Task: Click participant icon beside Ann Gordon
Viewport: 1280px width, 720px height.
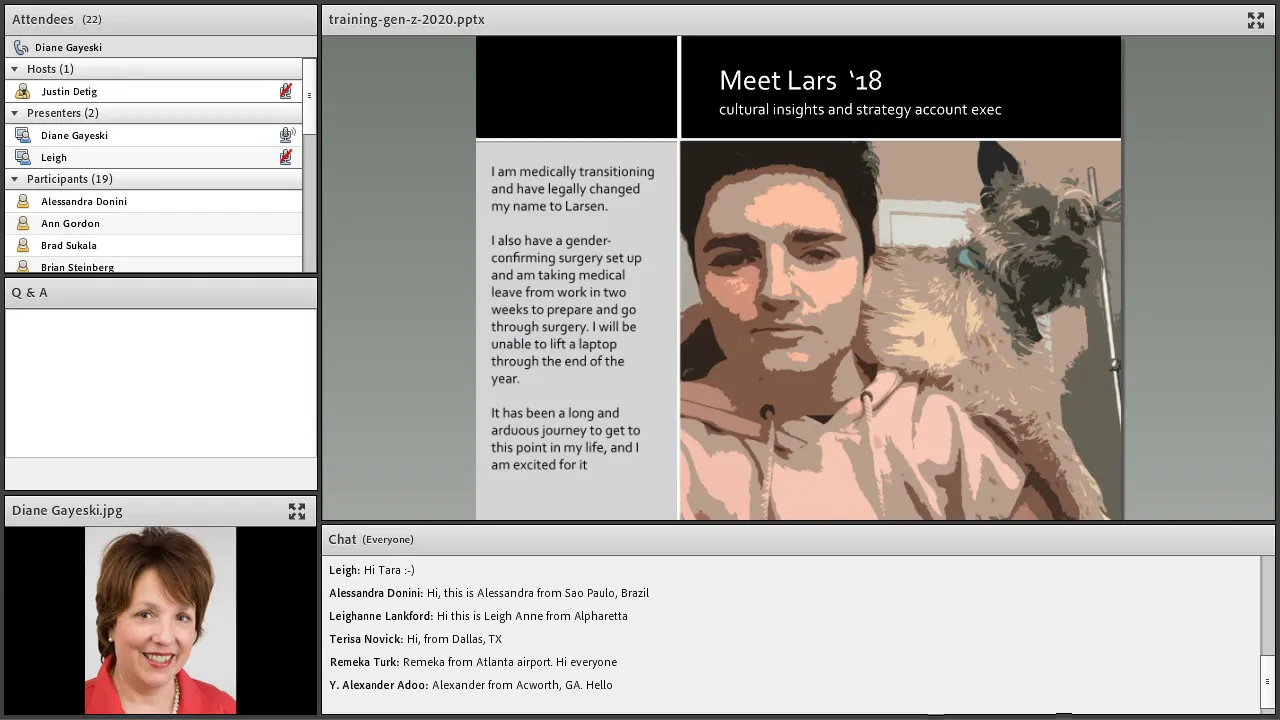Action: 23,223
